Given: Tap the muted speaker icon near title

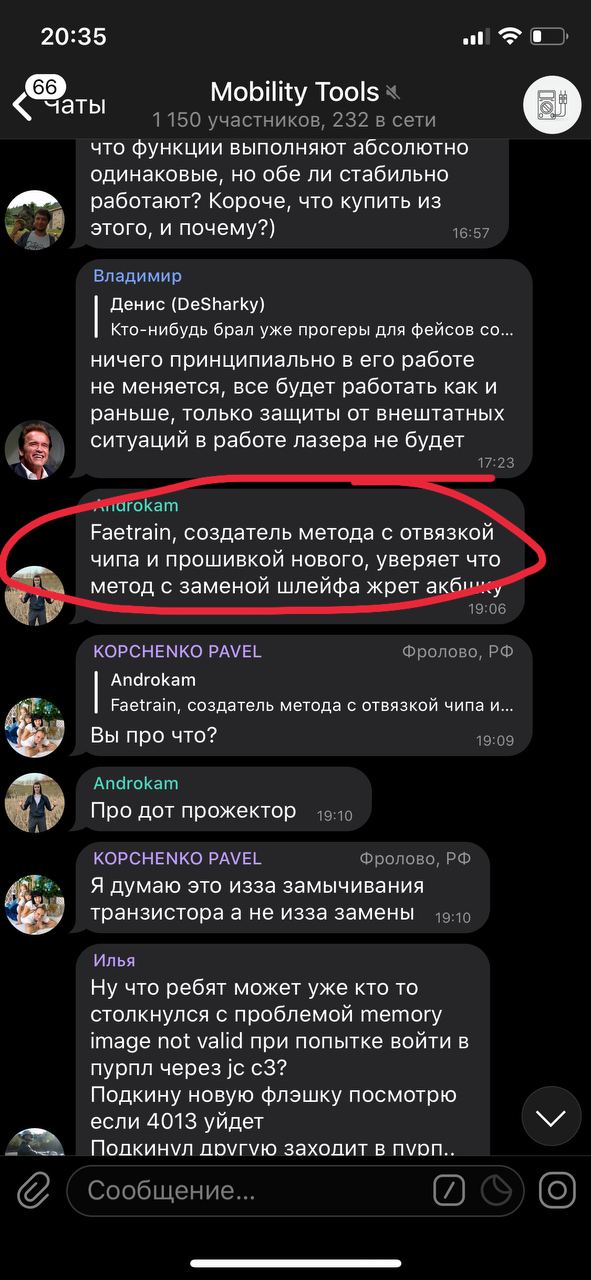Looking at the screenshot, I should [x=393, y=93].
